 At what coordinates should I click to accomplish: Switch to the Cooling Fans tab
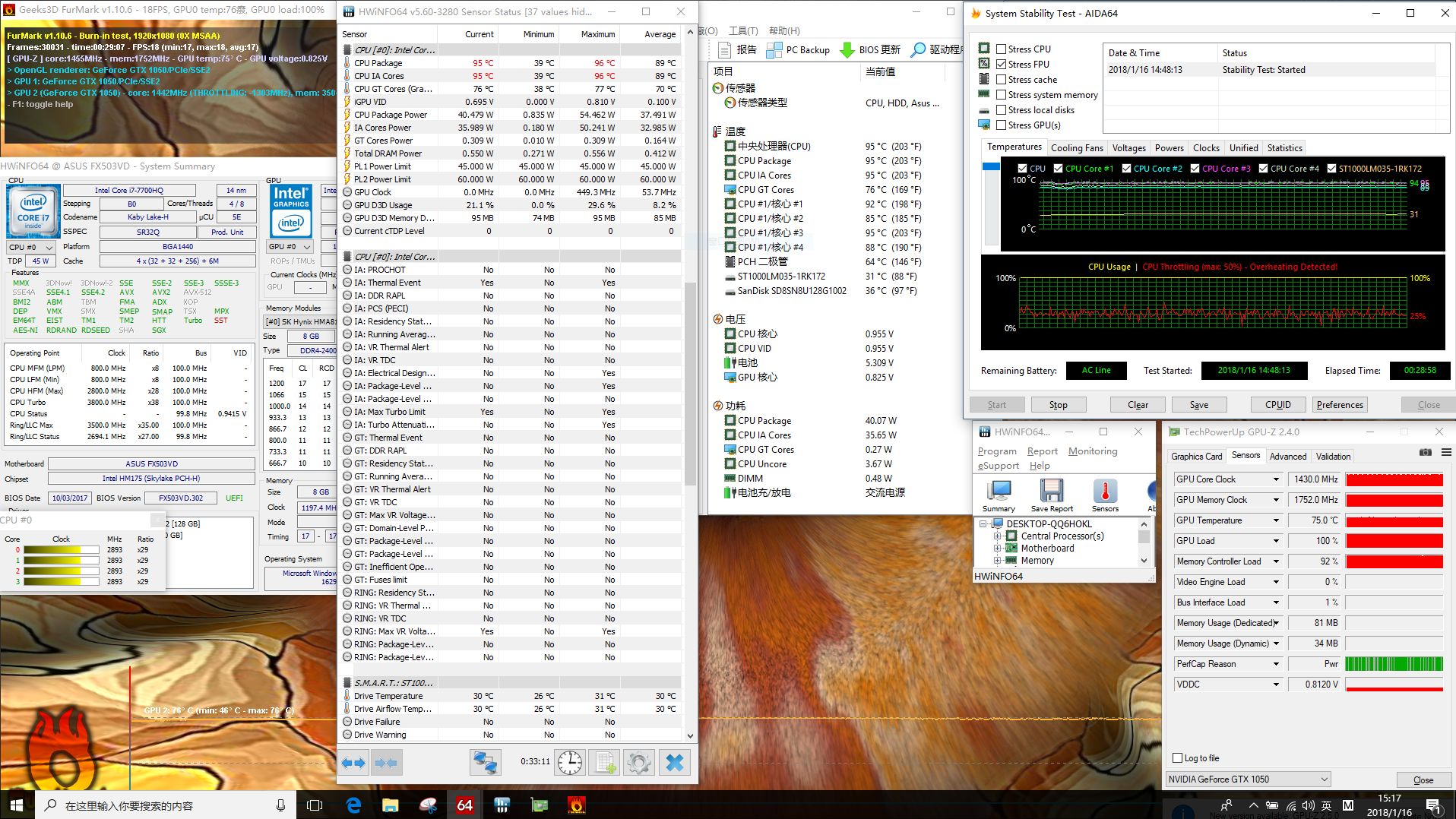(x=1076, y=148)
